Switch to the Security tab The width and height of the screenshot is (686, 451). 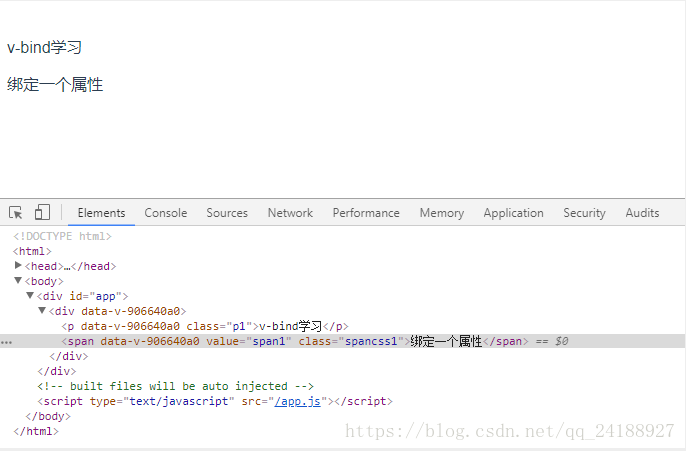click(x=584, y=213)
